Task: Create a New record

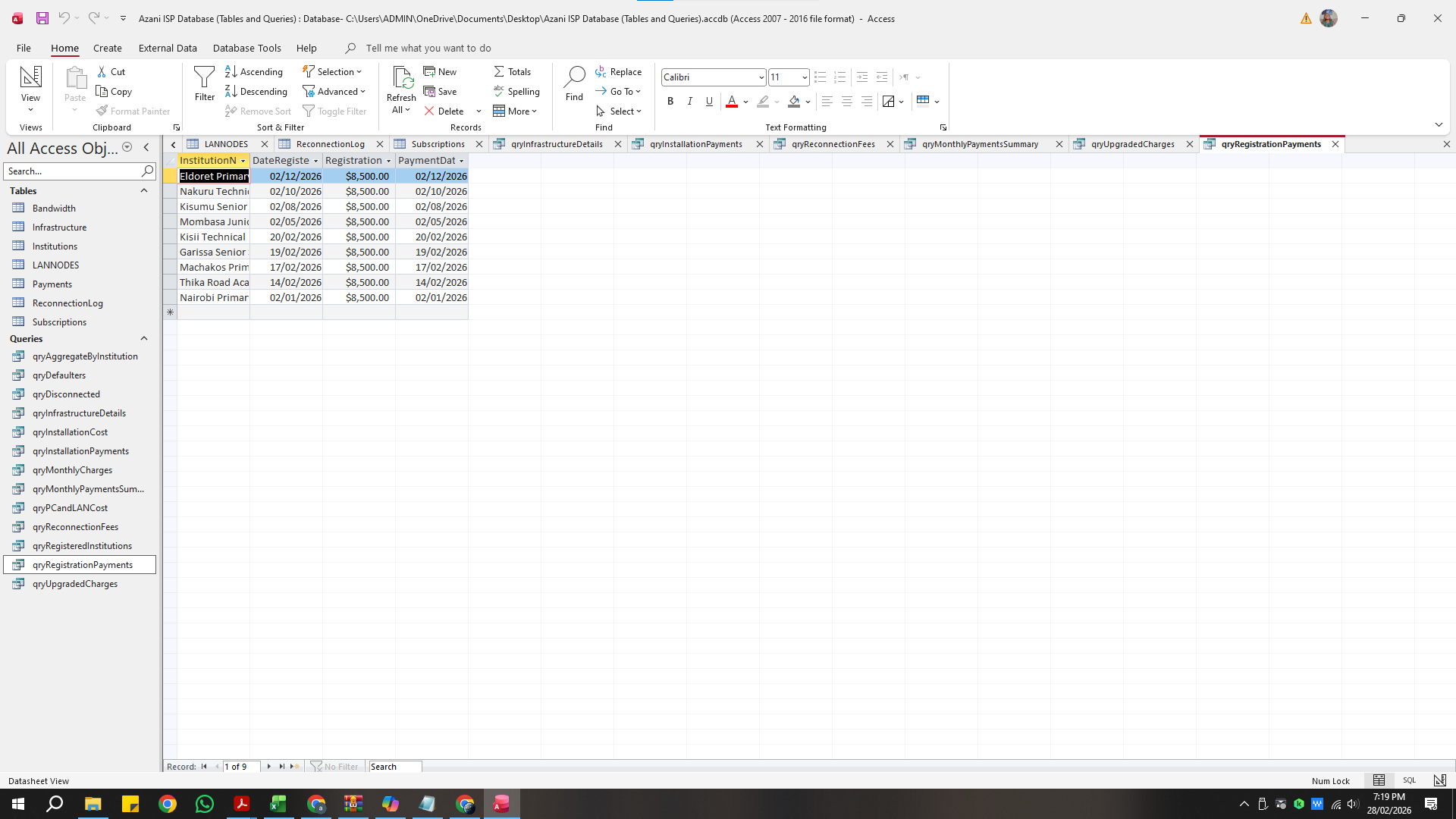Action: coord(441,71)
